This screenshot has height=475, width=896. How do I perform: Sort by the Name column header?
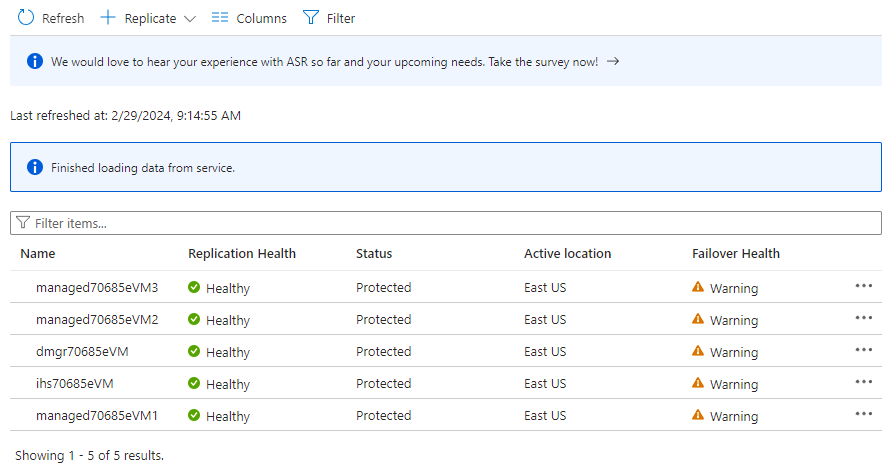38,254
